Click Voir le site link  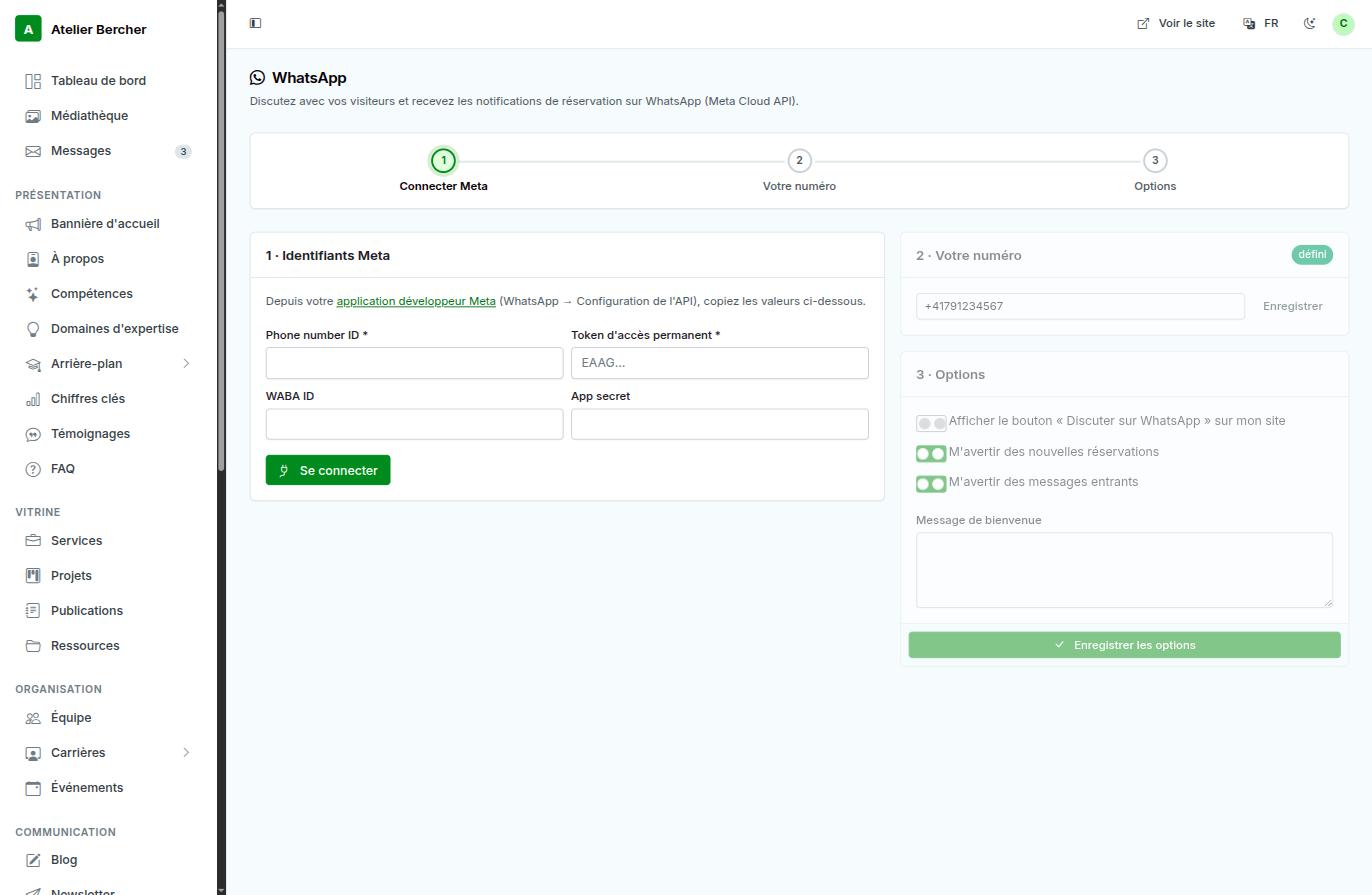pos(1176,23)
